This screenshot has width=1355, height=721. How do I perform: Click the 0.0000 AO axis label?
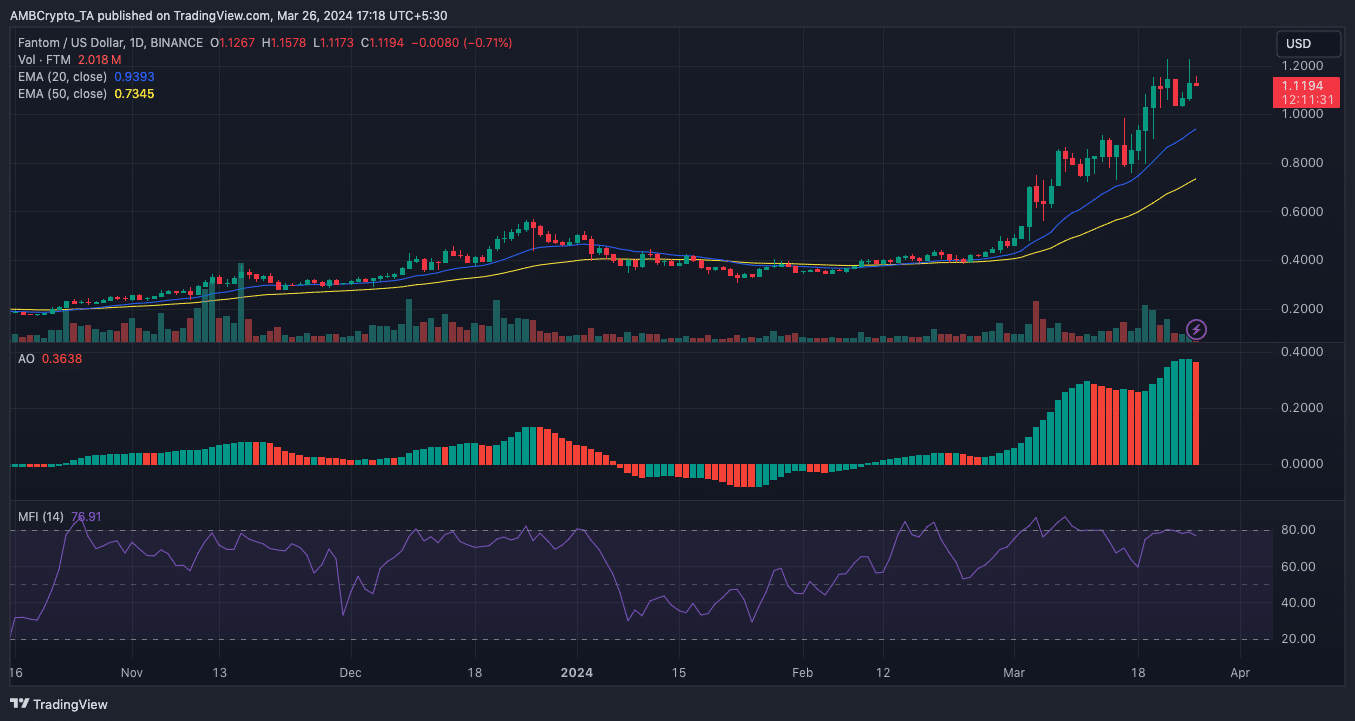point(1302,464)
